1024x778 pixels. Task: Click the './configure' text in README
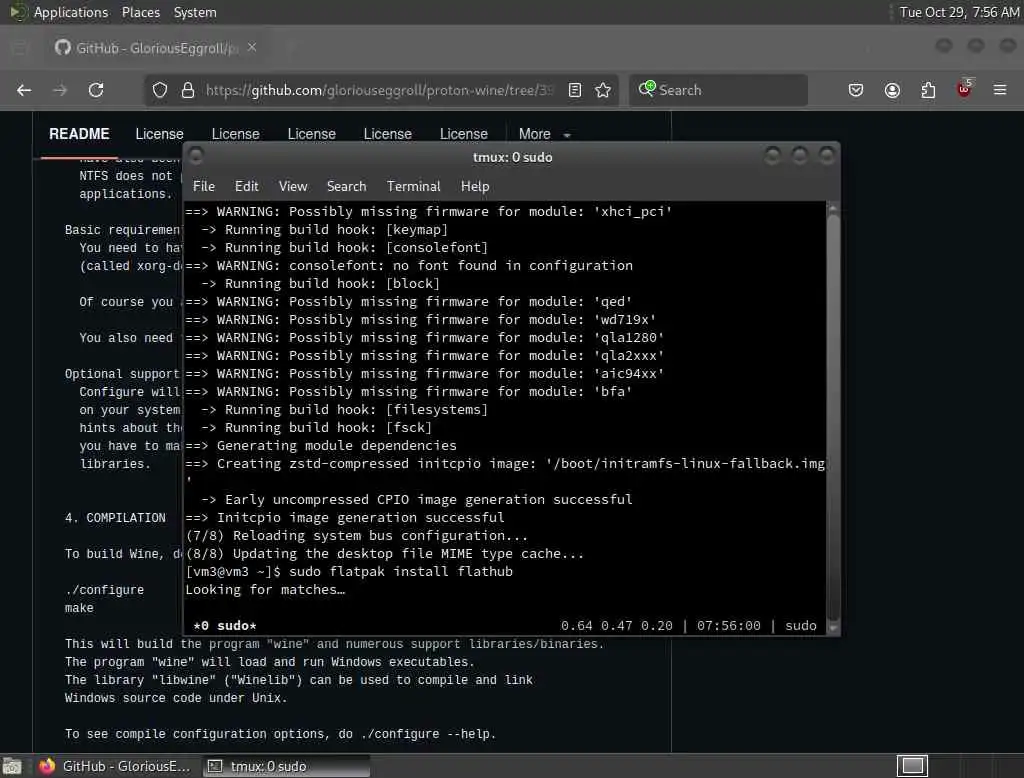pos(104,590)
